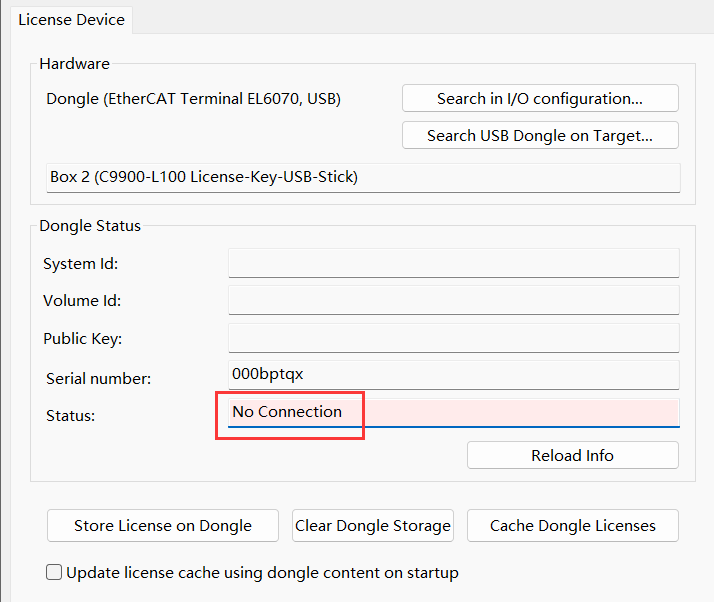The image size is (714, 602).
Task: Click the Box 2 C9900-L100 device field
Action: point(363,178)
